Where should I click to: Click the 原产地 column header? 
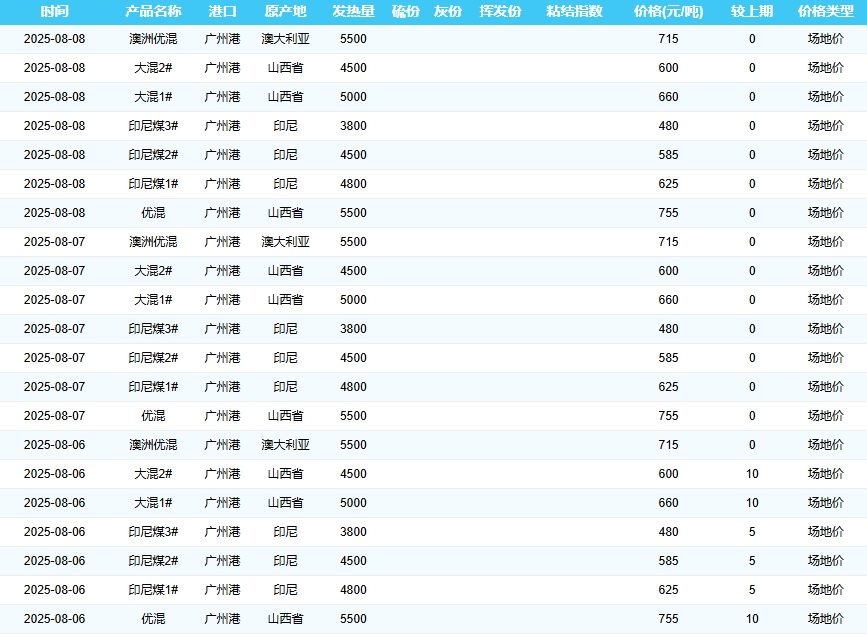click(285, 12)
